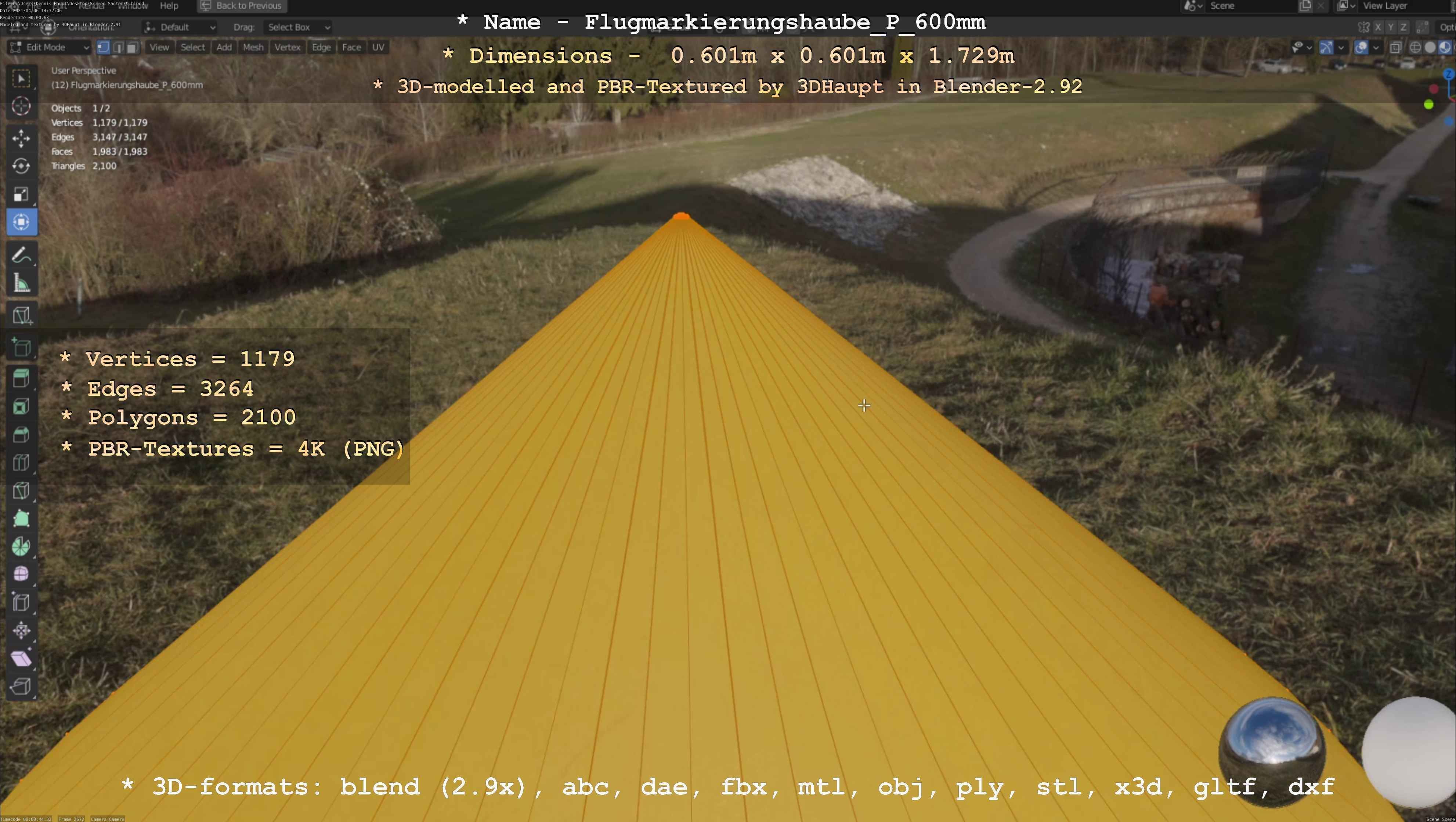The height and width of the screenshot is (822, 1456).
Task: Create a new scene with copy icon
Action: point(1305,6)
